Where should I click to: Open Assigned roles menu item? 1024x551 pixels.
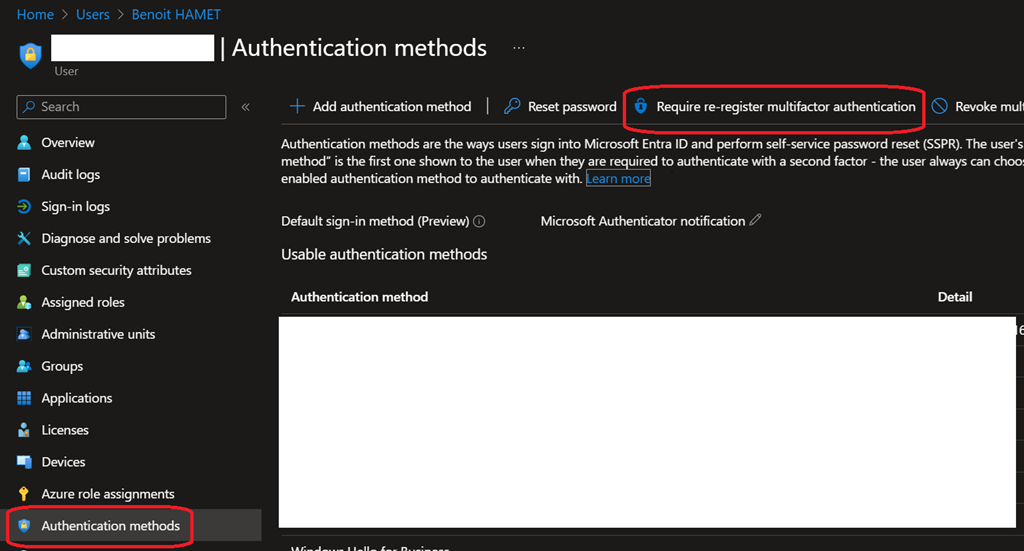tap(82, 302)
